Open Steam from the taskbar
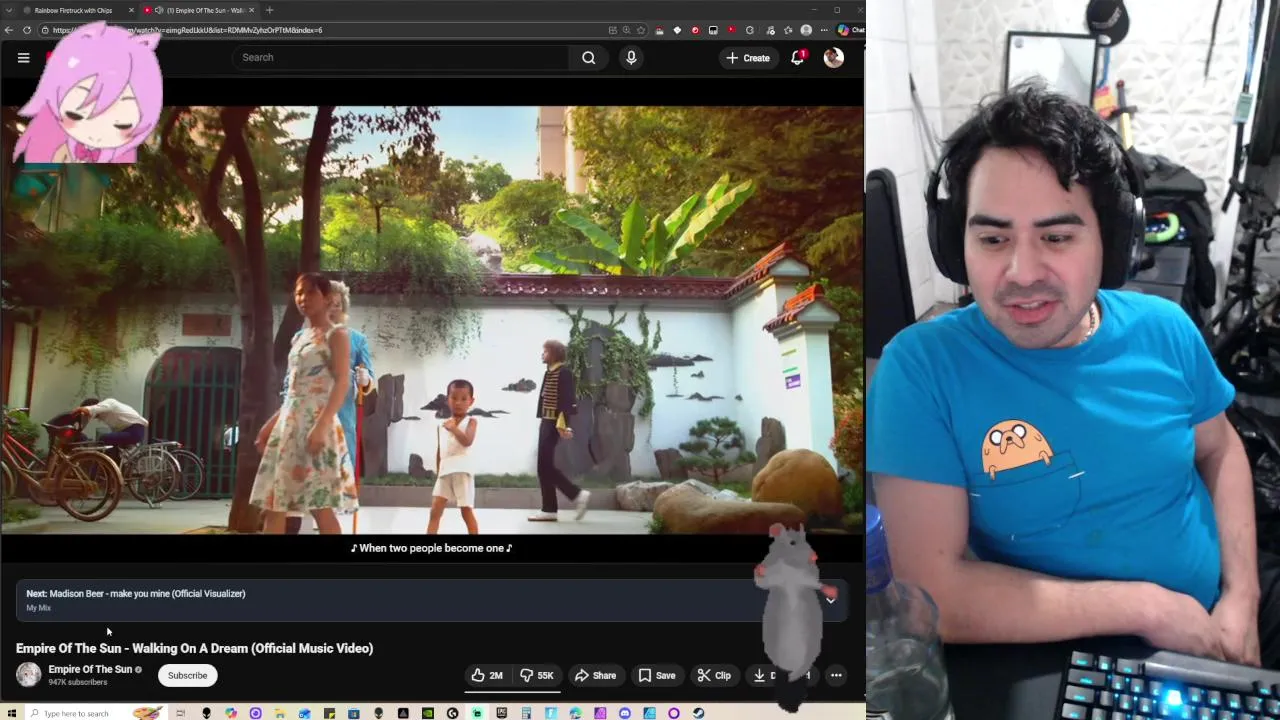This screenshot has height=720, width=1280. point(699,713)
